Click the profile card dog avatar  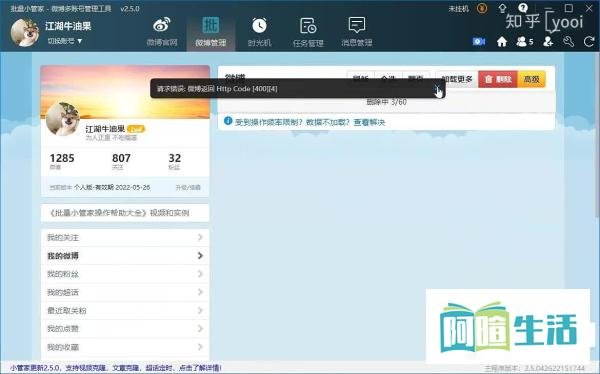[x=63, y=119]
